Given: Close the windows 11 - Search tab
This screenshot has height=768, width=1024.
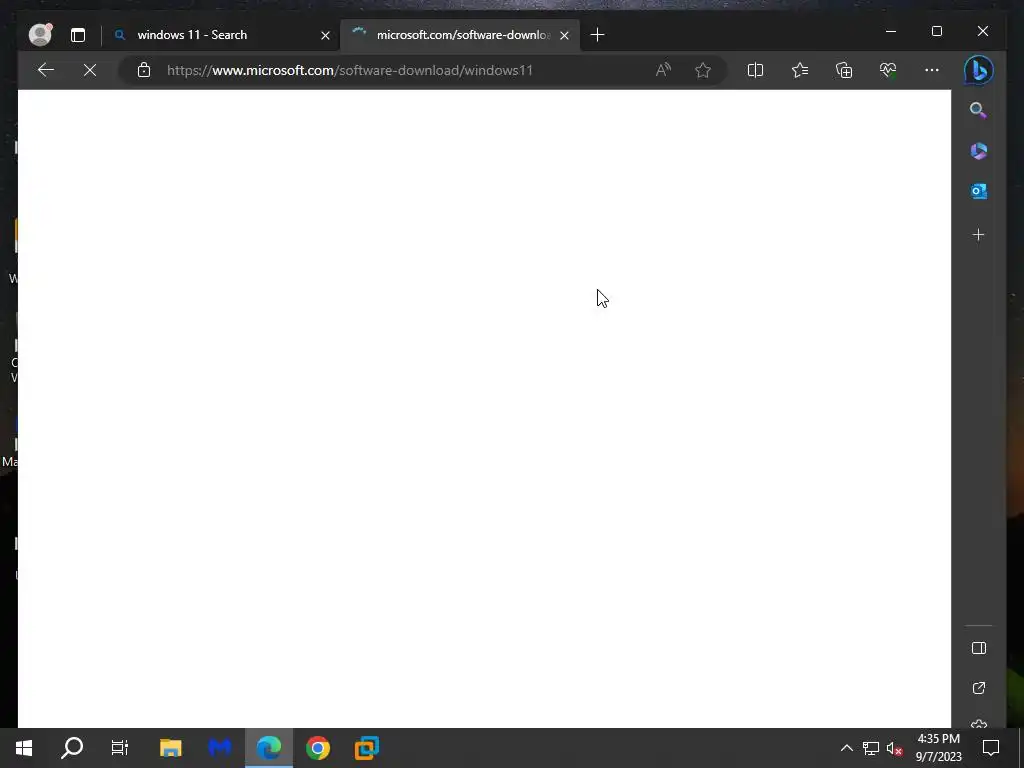Looking at the screenshot, I should [325, 35].
